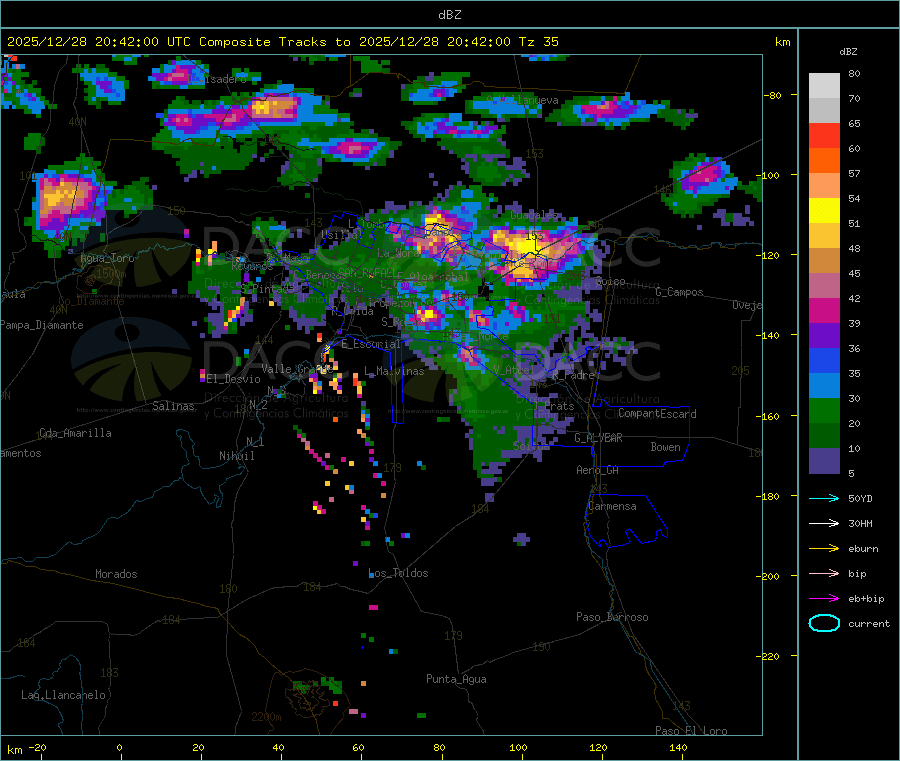
Task: Click the 'Cda_Amarilla' map label
Action: [75, 433]
